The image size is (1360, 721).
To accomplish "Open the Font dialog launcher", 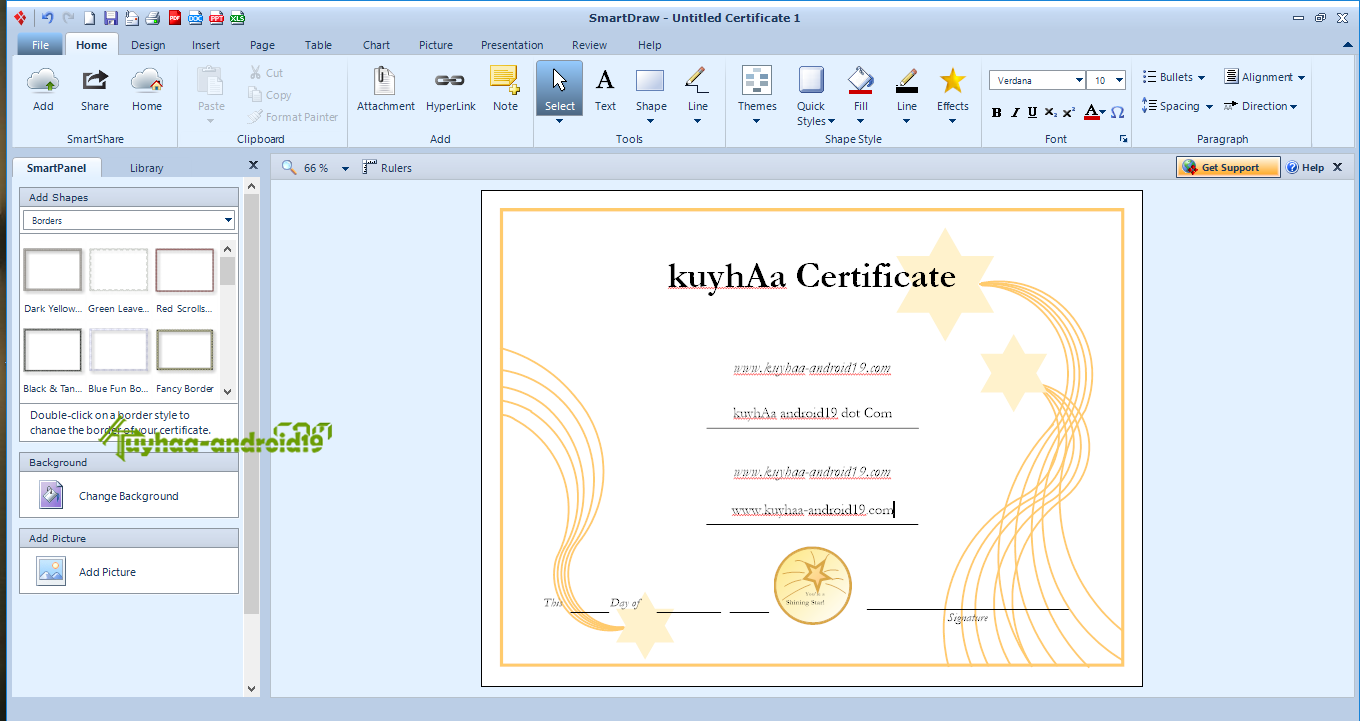I will [1123, 139].
